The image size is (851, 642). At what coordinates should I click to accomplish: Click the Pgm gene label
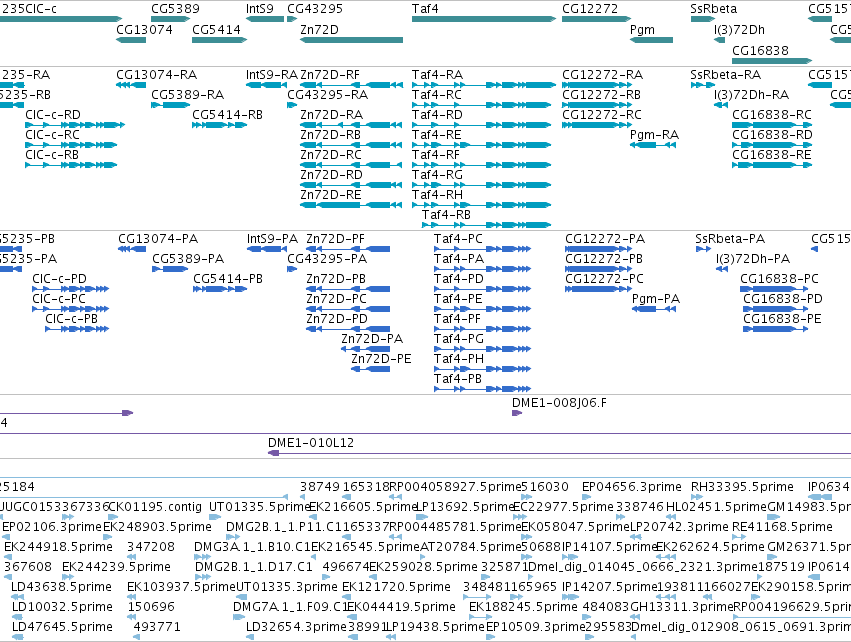642,29
